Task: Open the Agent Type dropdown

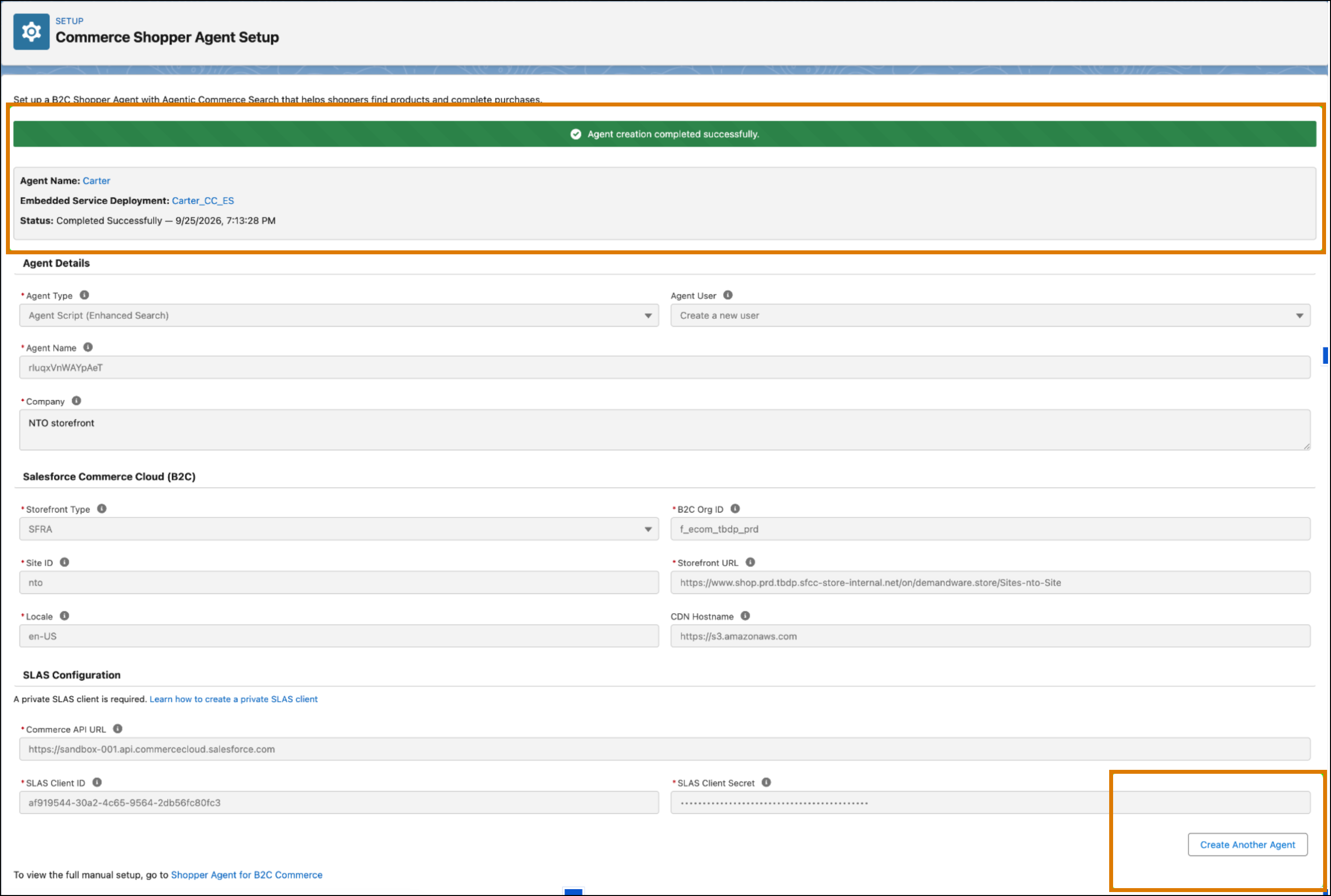Action: click(x=339, y=315)
